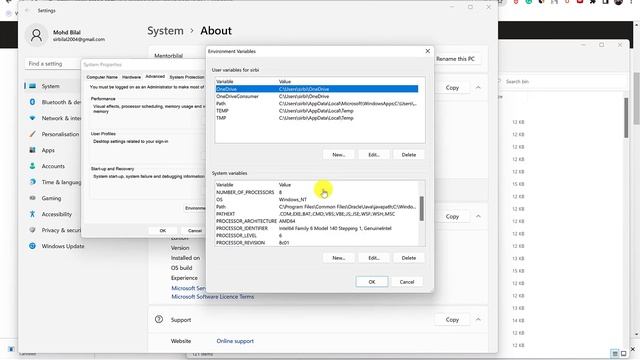Open Personalisation in Settings sidebar
The height and width of the screenshot is (360, 640).
point(53,134)
